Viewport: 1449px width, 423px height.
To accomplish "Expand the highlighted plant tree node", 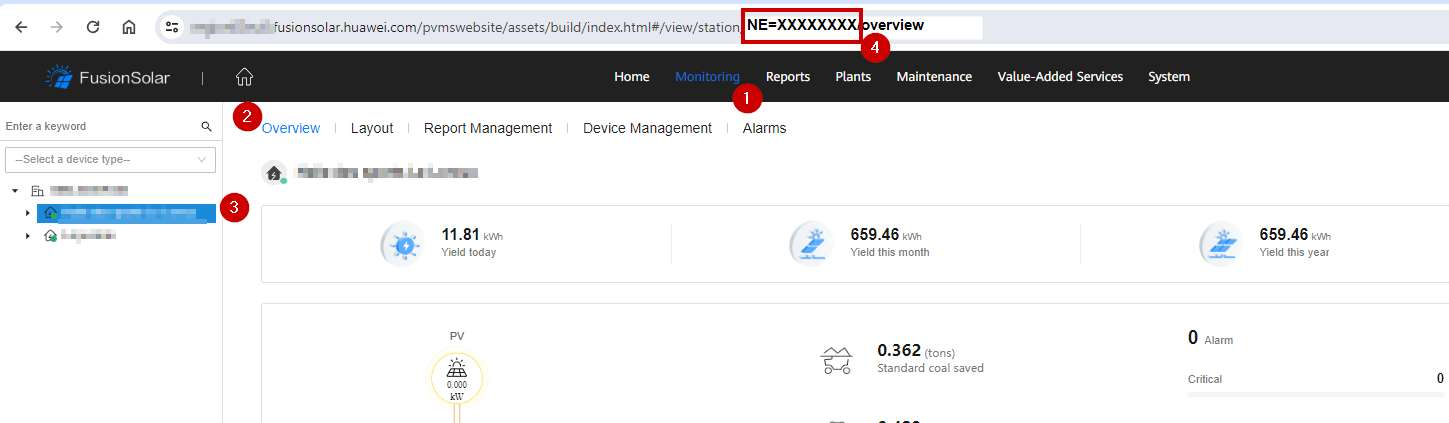I will tap(27, 213).
